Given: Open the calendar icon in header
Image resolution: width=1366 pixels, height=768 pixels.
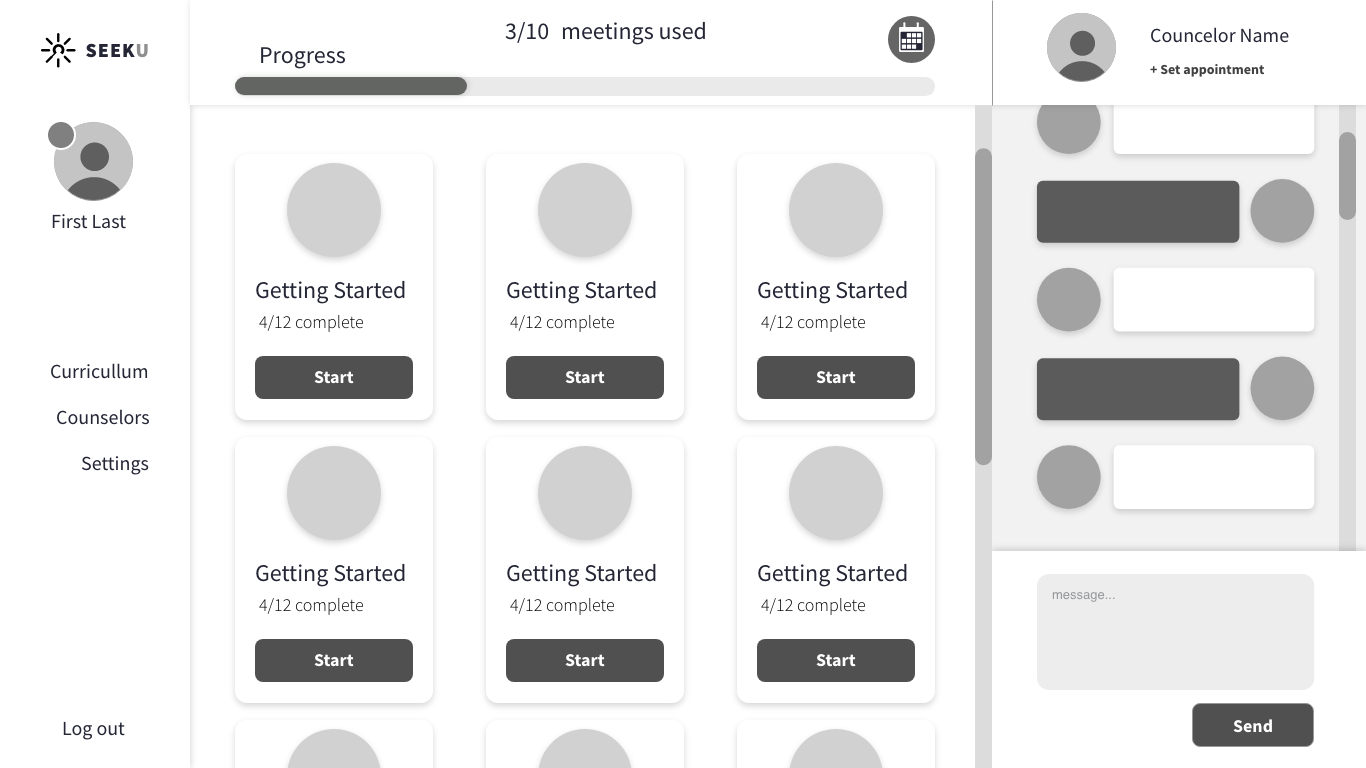Looking at the screenshot, I should pos(911,40).
